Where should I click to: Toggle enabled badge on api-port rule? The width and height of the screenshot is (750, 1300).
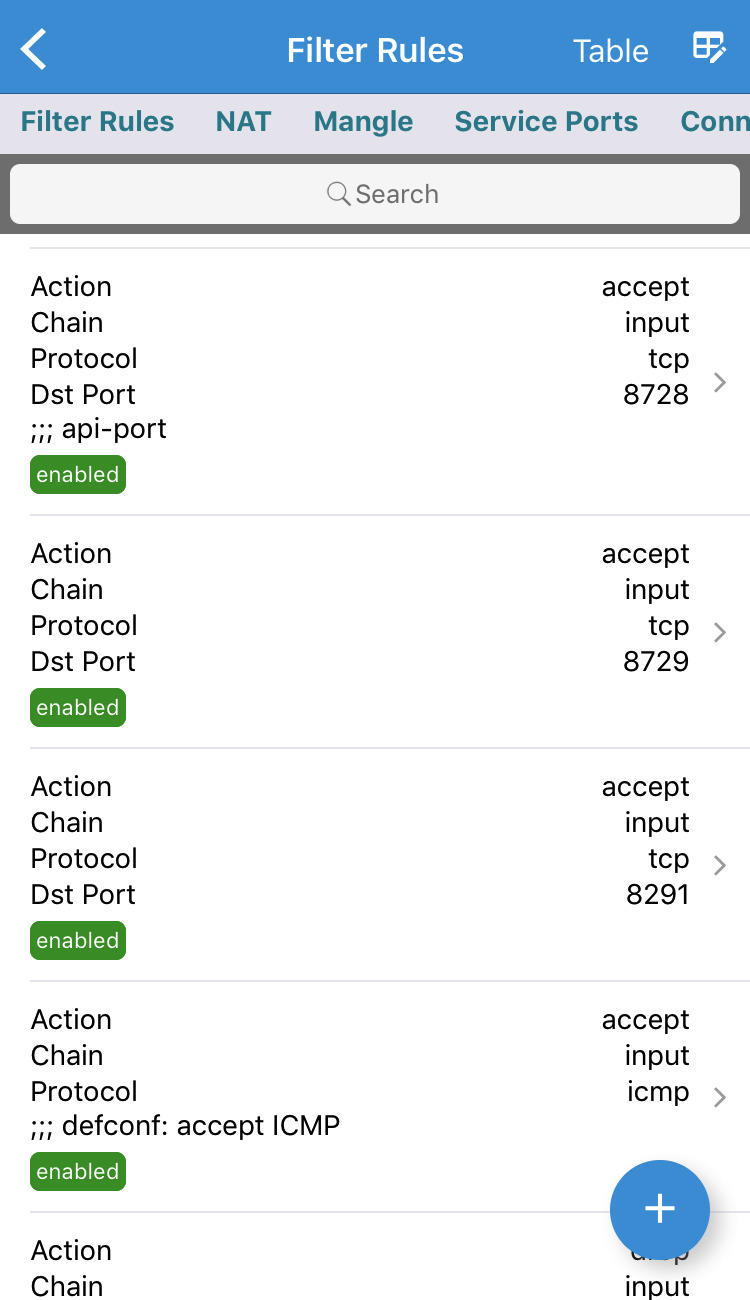(78, 475)
